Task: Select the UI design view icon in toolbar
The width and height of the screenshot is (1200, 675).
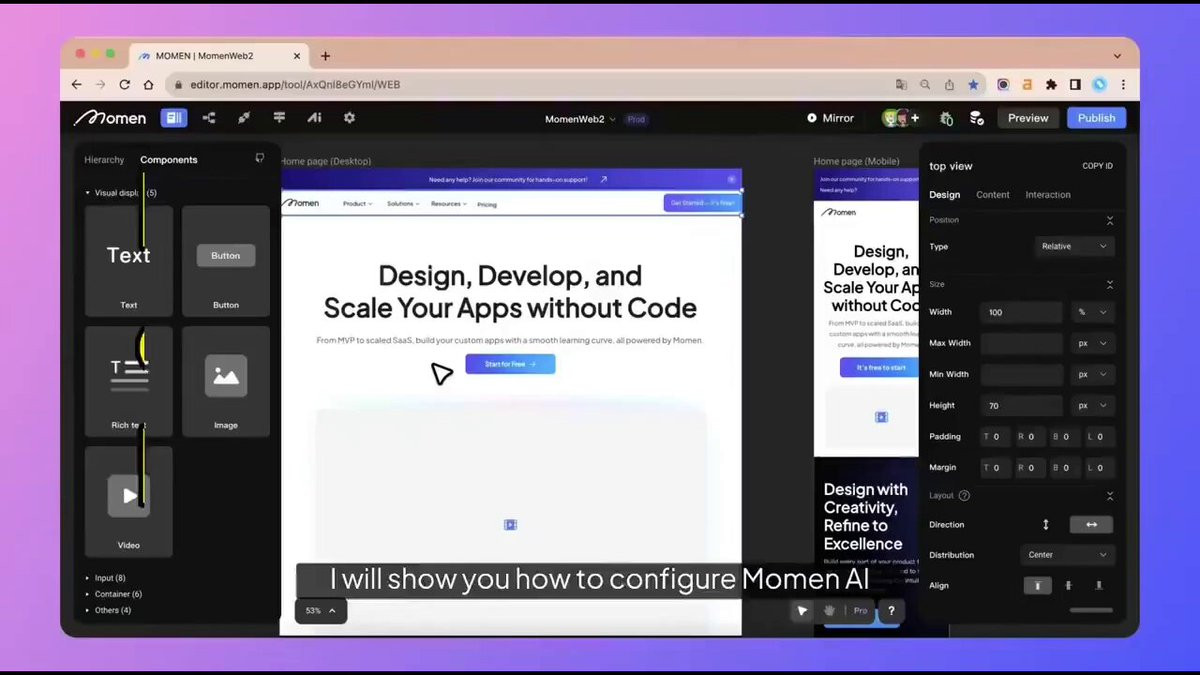Action: [x=174, y=118]
